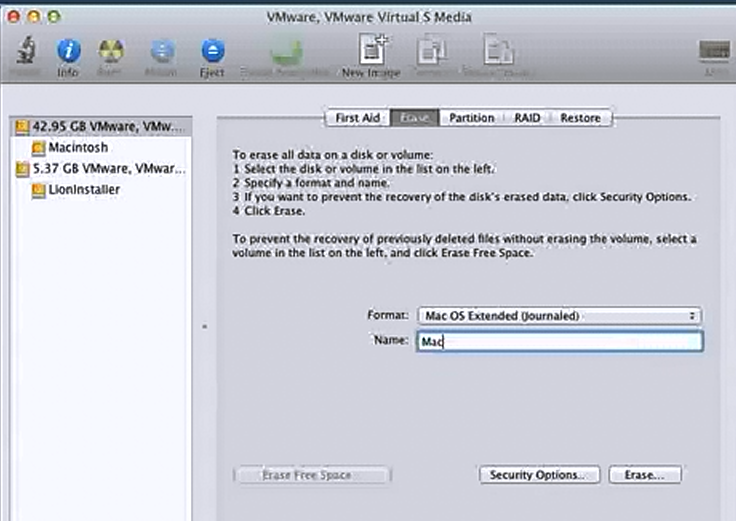
Task: Click the Mount toolbar icon
Action: 162,51
